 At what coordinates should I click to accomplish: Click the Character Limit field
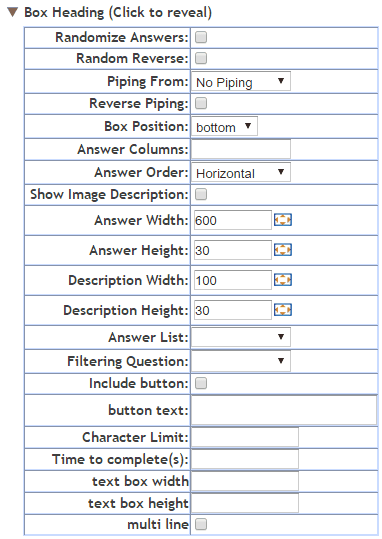(245, 437)
